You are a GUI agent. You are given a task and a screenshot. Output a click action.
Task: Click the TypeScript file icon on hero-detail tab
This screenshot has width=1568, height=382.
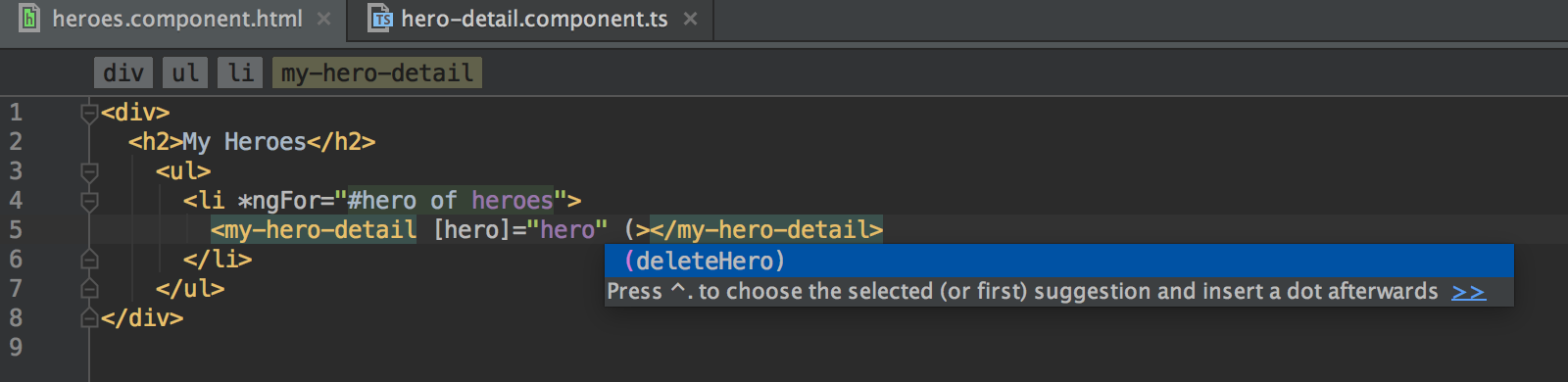[379, 18]
